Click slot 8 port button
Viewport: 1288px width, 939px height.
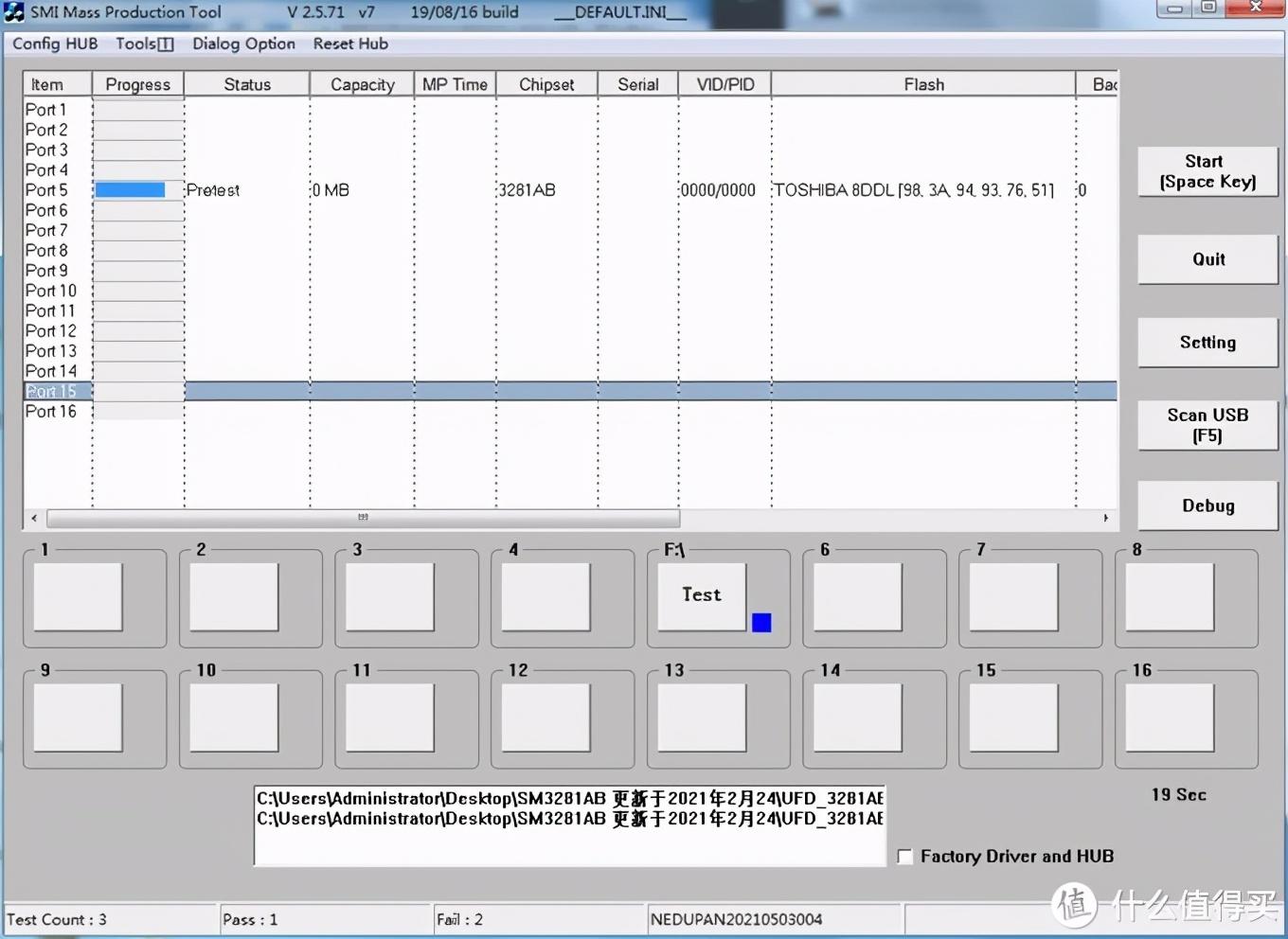pyautogui.click(x=1170, y=596)
